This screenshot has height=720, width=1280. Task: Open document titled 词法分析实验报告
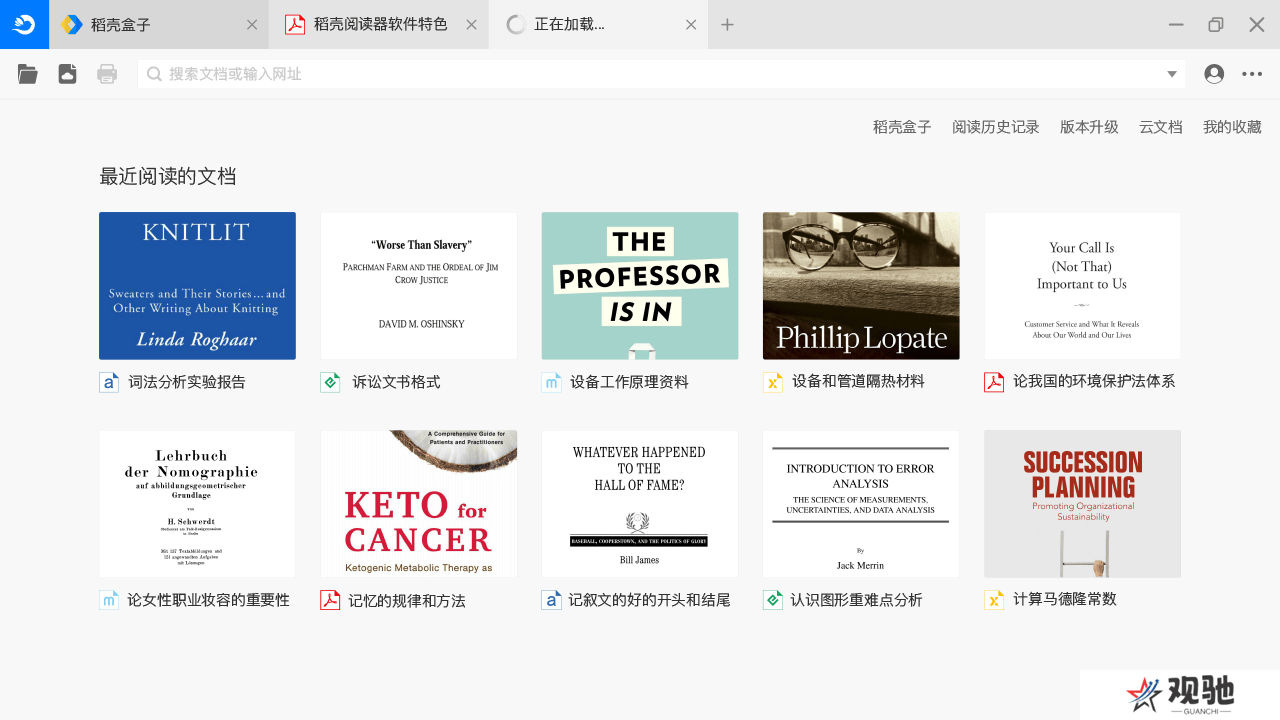[x=187, y=382]
